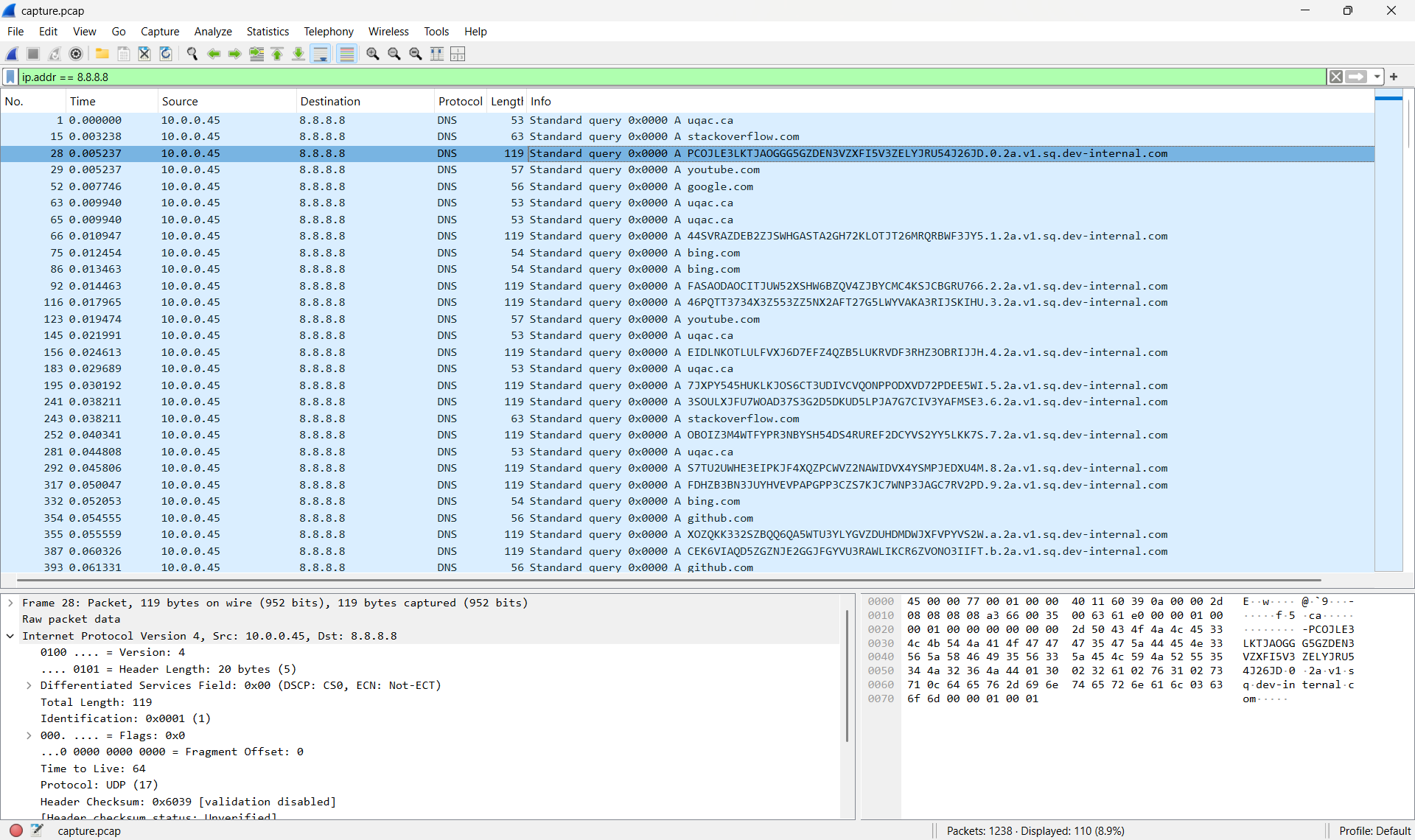Open display filter bookmarks
Screen dimensions: 1415x840
click(x=10, y=77)
